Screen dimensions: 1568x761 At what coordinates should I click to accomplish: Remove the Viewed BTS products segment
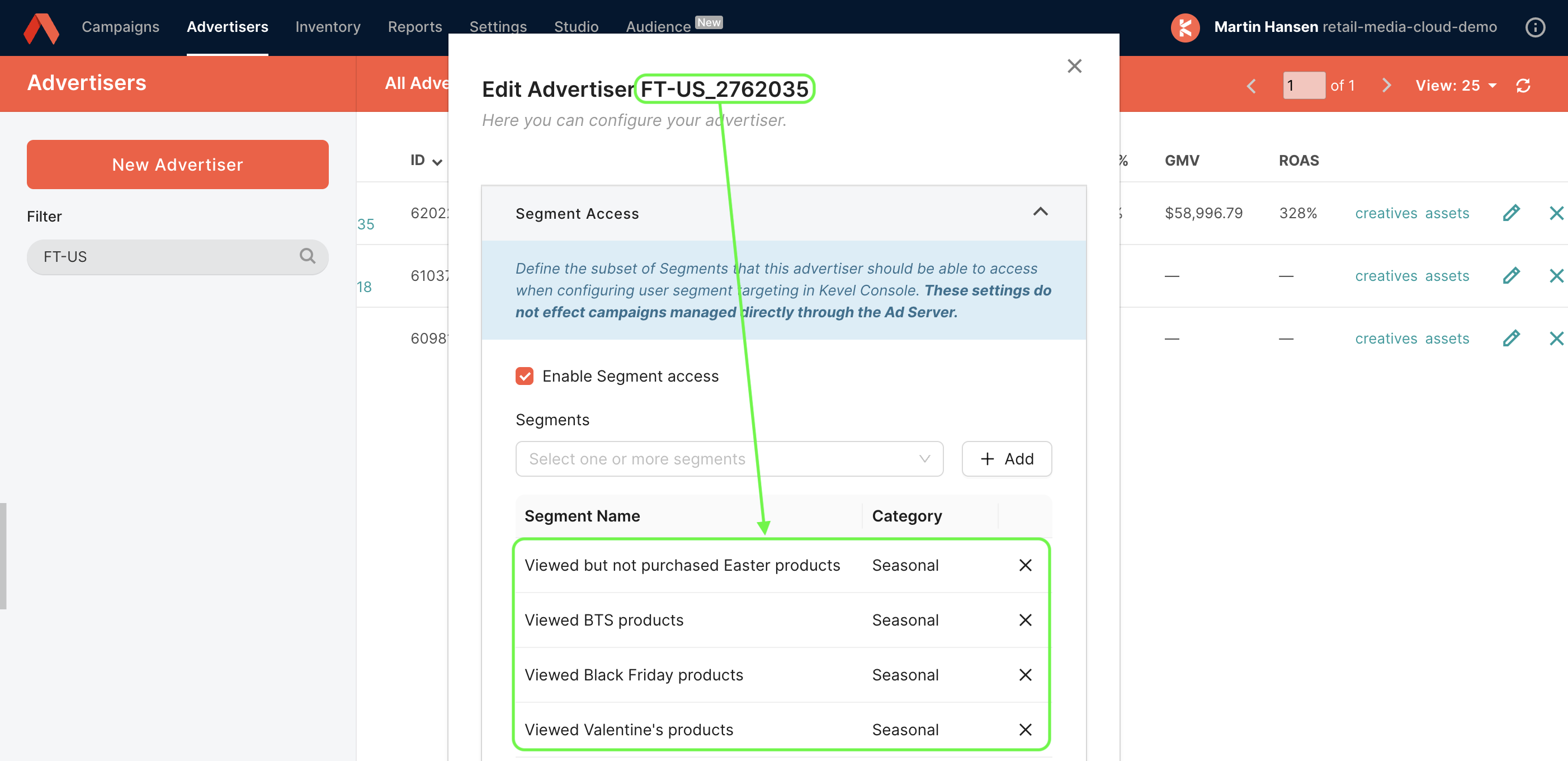1025,619
